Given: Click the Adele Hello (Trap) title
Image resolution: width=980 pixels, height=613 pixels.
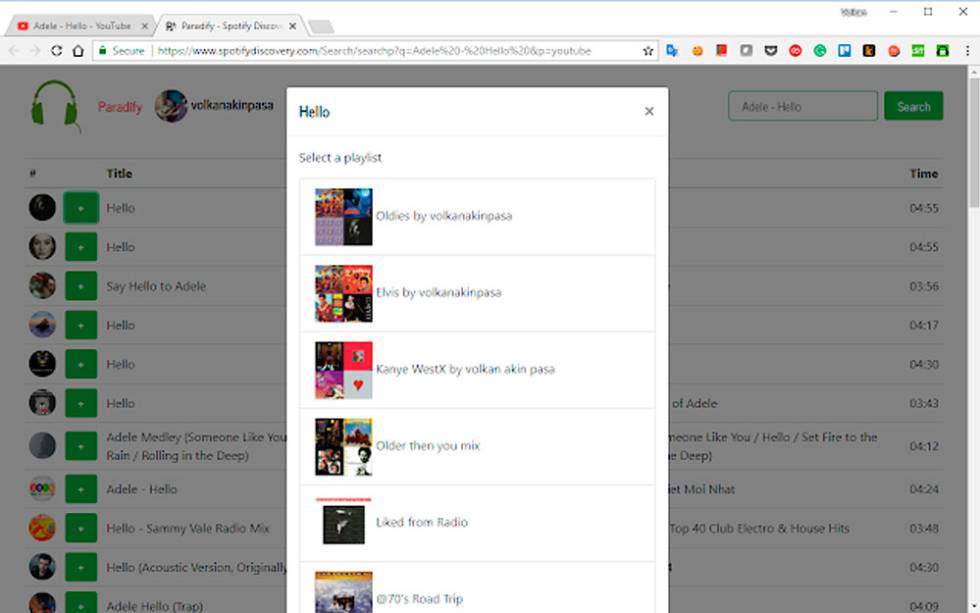Looking at the screenshot, I should 154,606.
